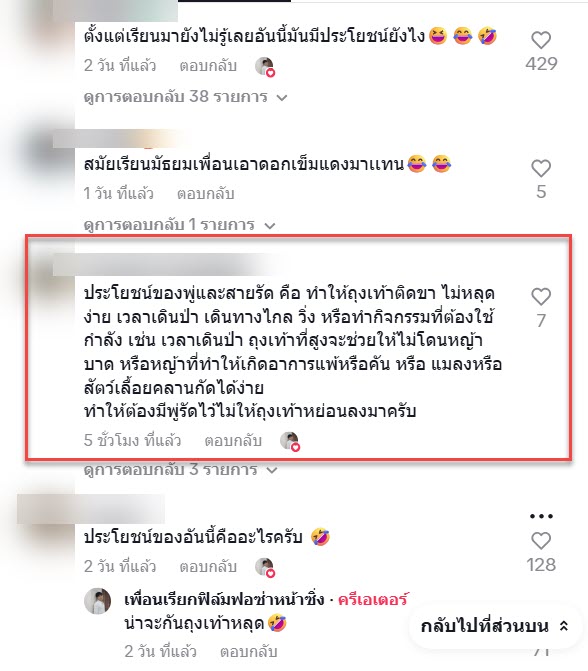Like the highlighted comment with 7 likes
Image resolution: width=588 pixels, height=671 pixels.
pos(541,297)
